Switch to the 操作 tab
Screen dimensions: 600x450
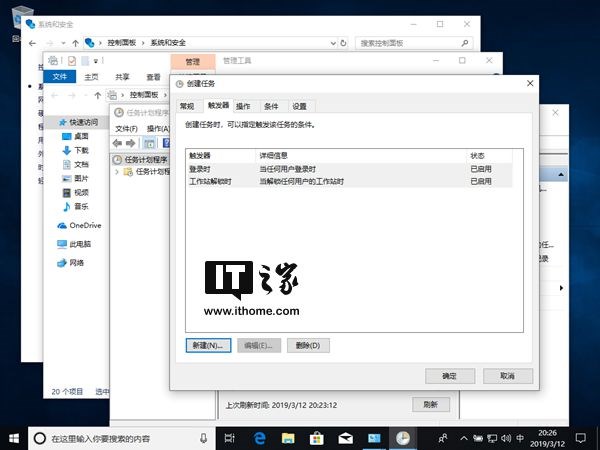[243, 106]
